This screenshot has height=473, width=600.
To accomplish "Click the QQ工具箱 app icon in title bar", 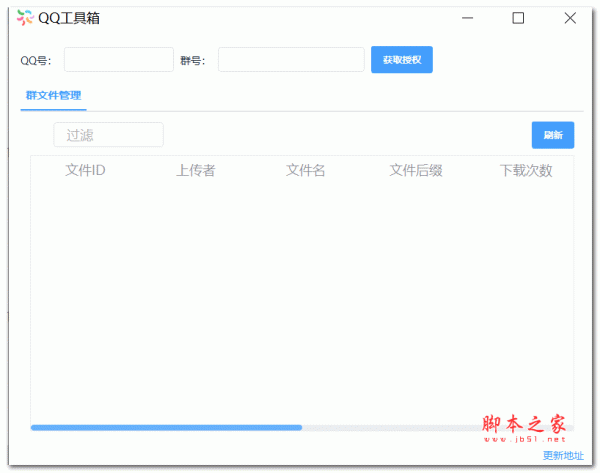I will click(25, 18).
